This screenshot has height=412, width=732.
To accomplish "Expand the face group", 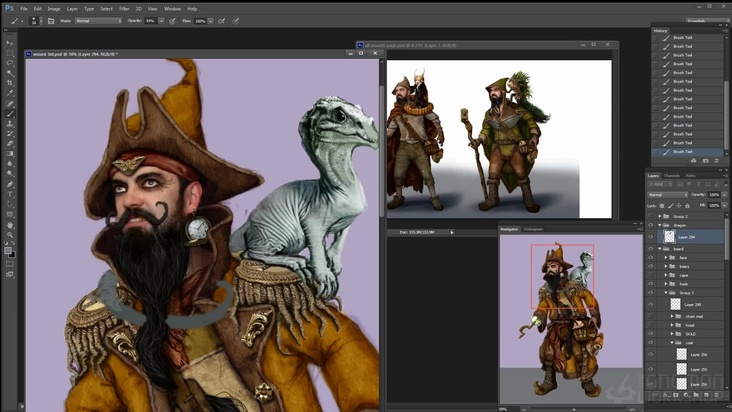I will (x=666, y=258).
